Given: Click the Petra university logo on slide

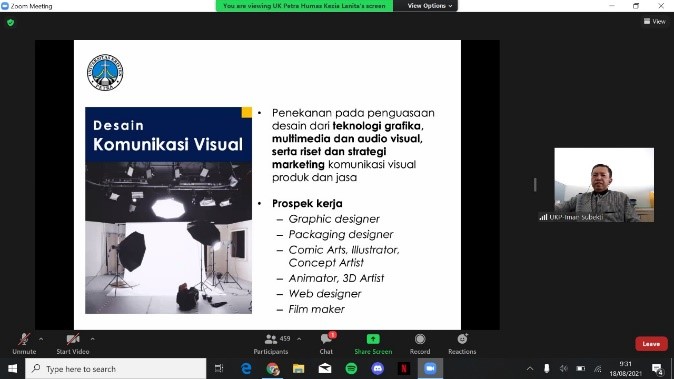Looking at the screenshot, I should (x=105, y=72).
